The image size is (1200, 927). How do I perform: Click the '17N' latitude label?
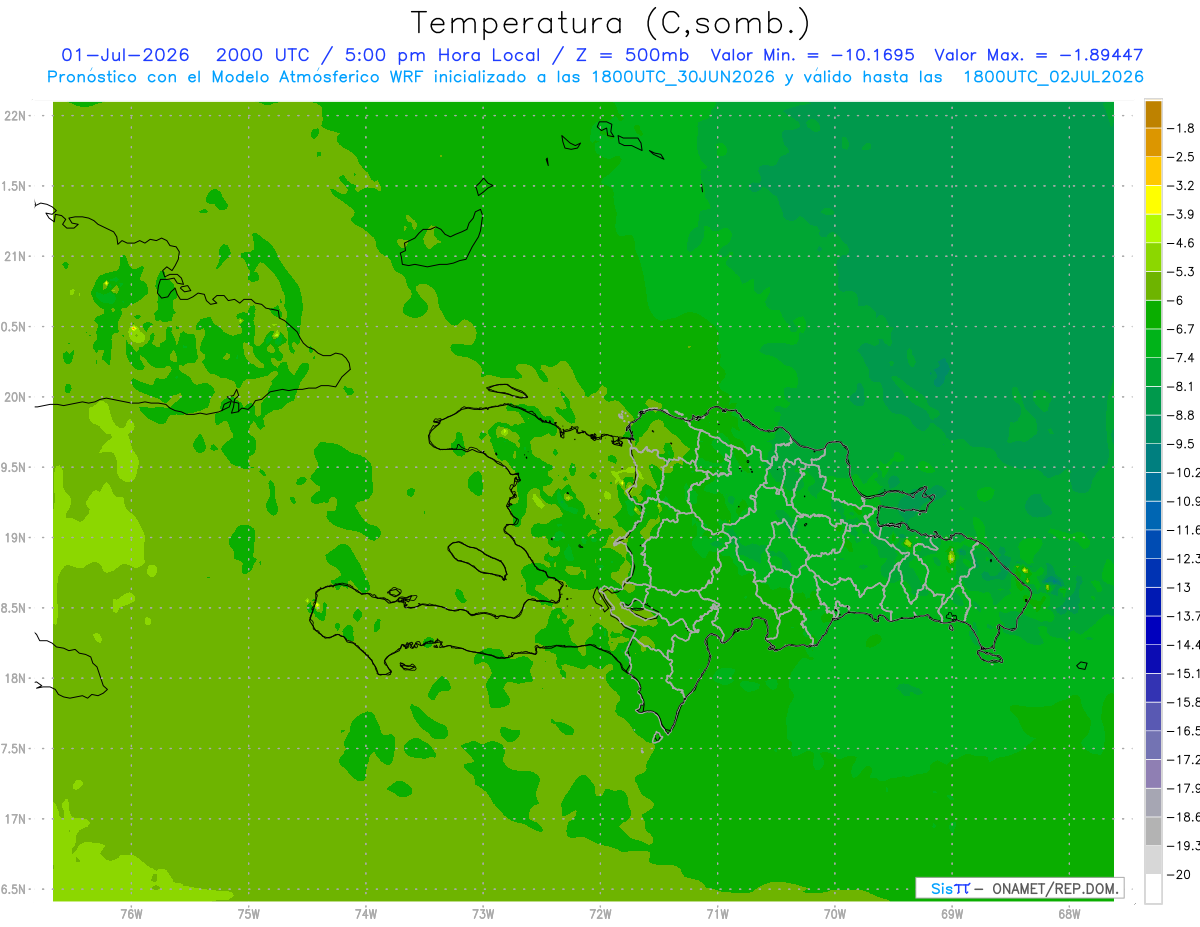point(16,819)
